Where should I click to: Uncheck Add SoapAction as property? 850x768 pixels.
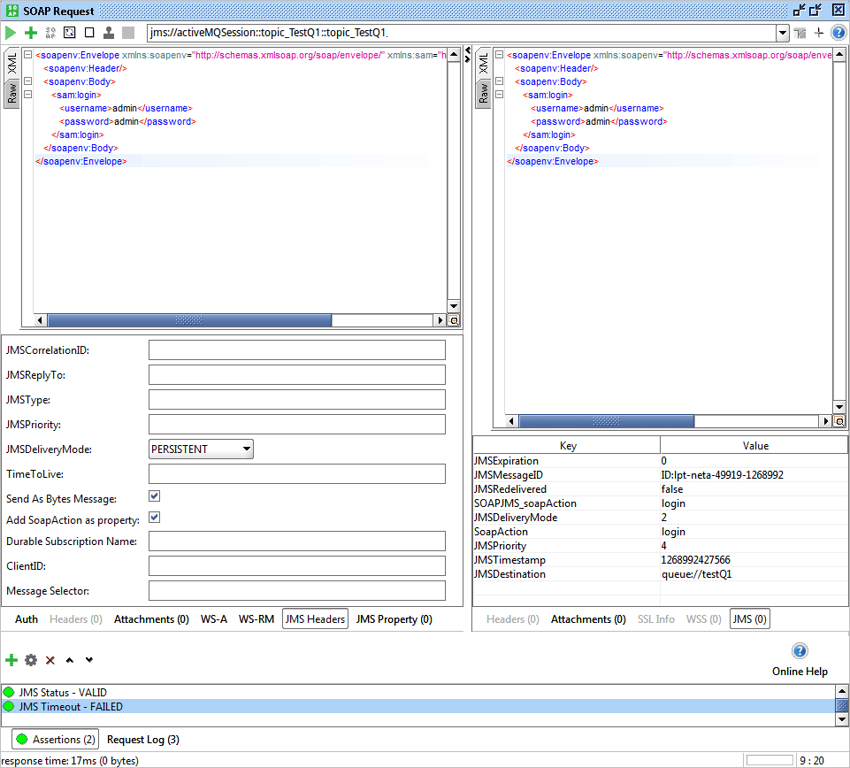[154, 518]
